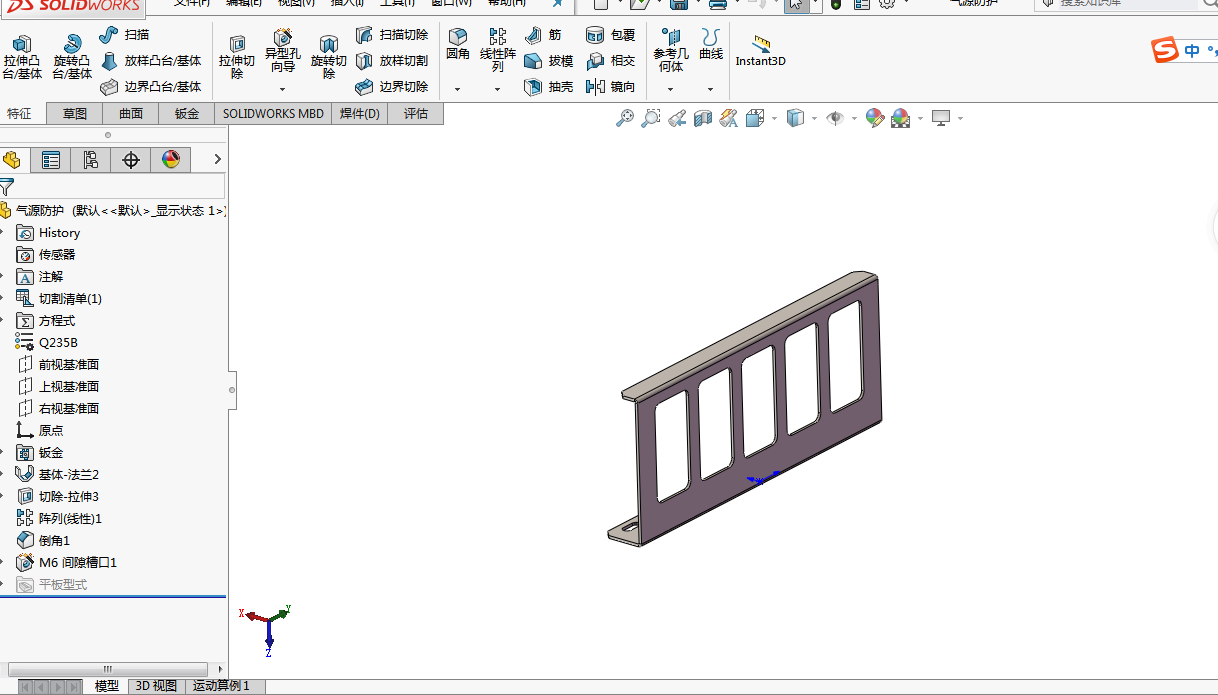Open the ConfigurationManager panel tab
The width and height of the screenshot is (1218, 695).
[x=91, y=160]
